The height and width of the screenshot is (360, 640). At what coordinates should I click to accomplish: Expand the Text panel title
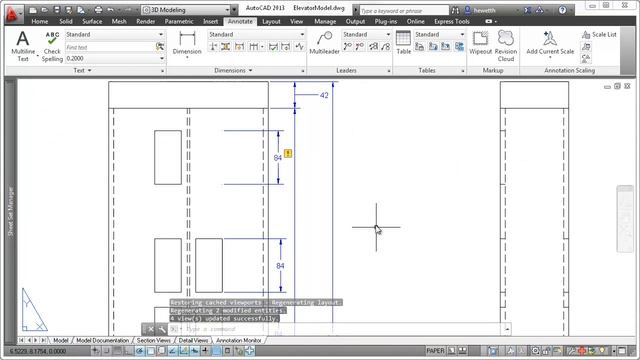pyautogui.click(x=82, y=71)
